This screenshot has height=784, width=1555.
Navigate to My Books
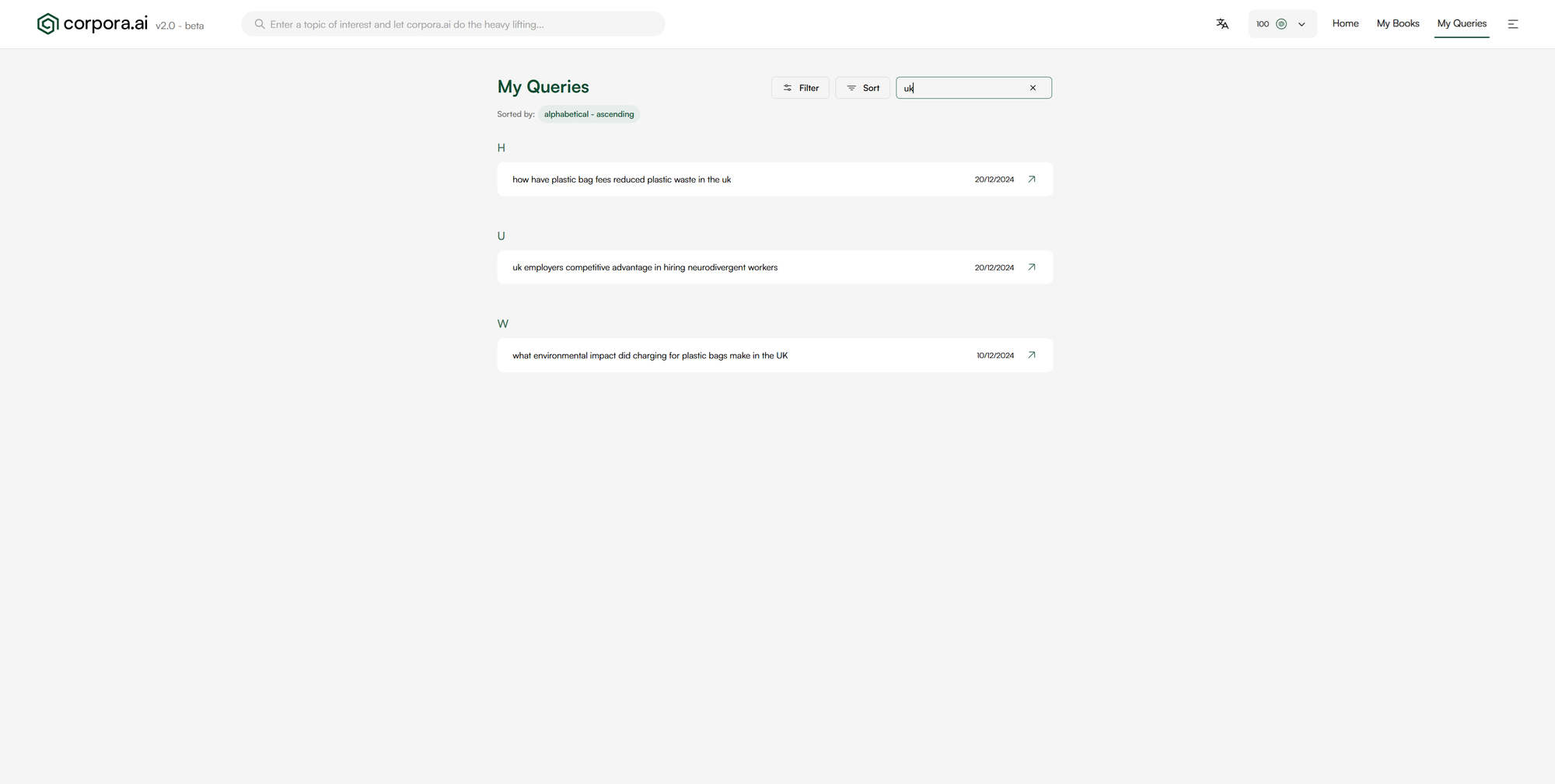1397,23
